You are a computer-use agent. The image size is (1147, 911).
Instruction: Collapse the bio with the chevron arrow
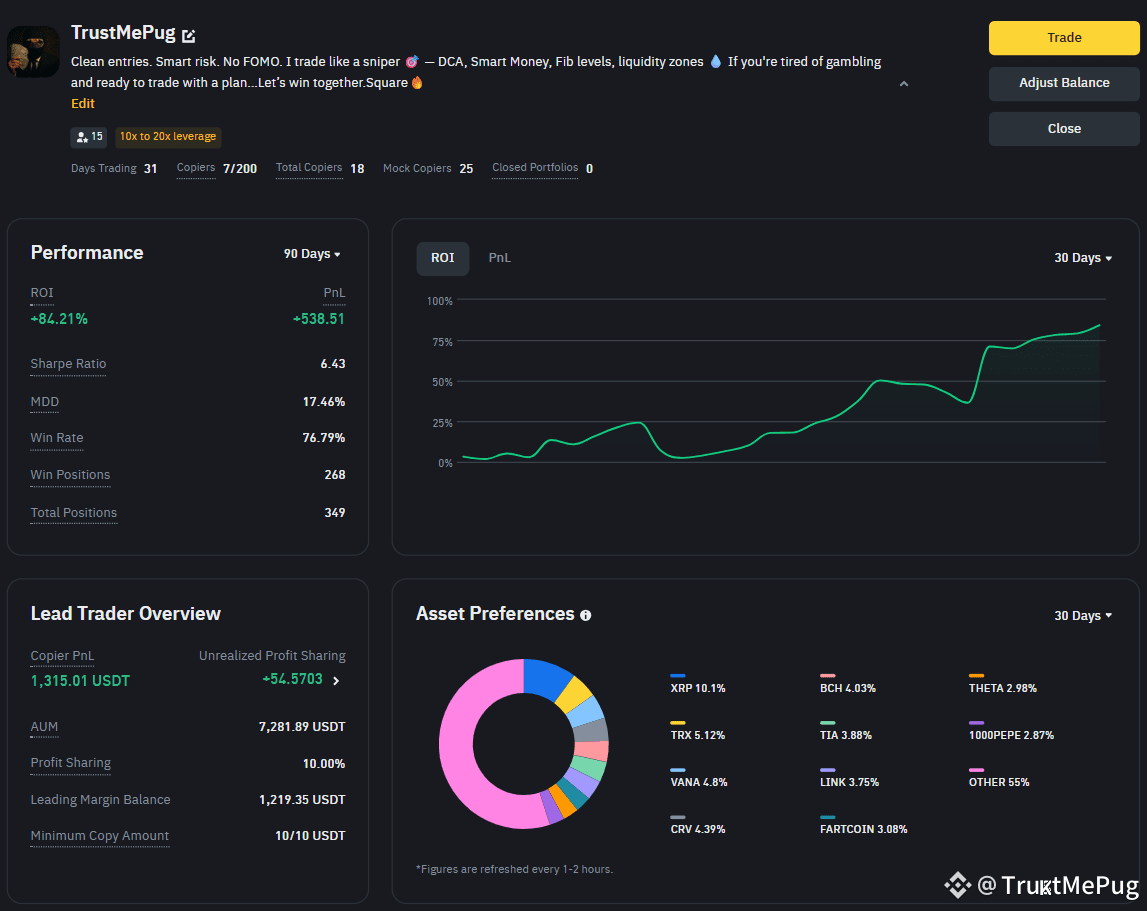pyautogui.click(x=904, y=83)
